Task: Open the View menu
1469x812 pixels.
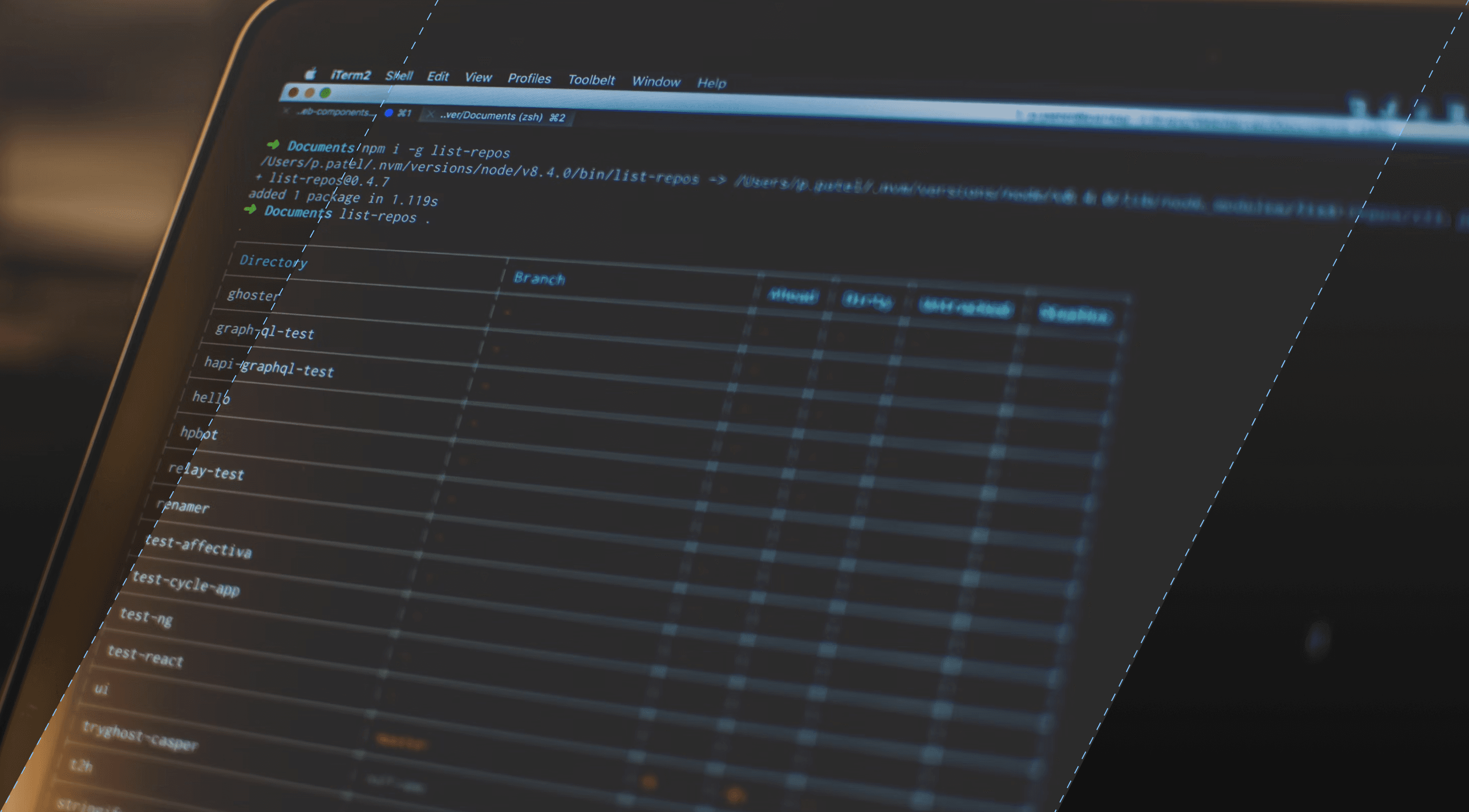Action: [478, 78]
